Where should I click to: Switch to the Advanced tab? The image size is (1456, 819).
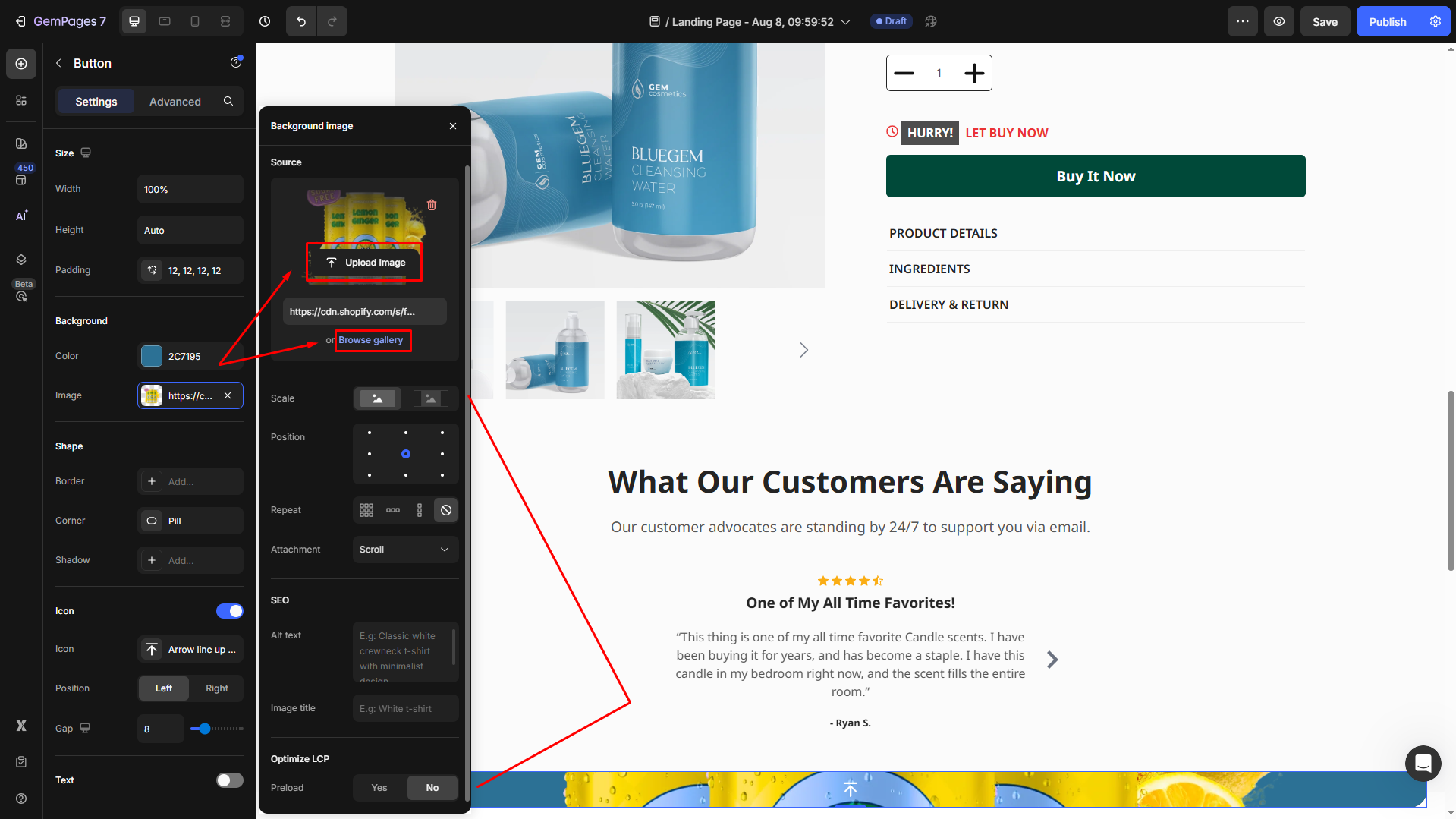click(175, 102)
